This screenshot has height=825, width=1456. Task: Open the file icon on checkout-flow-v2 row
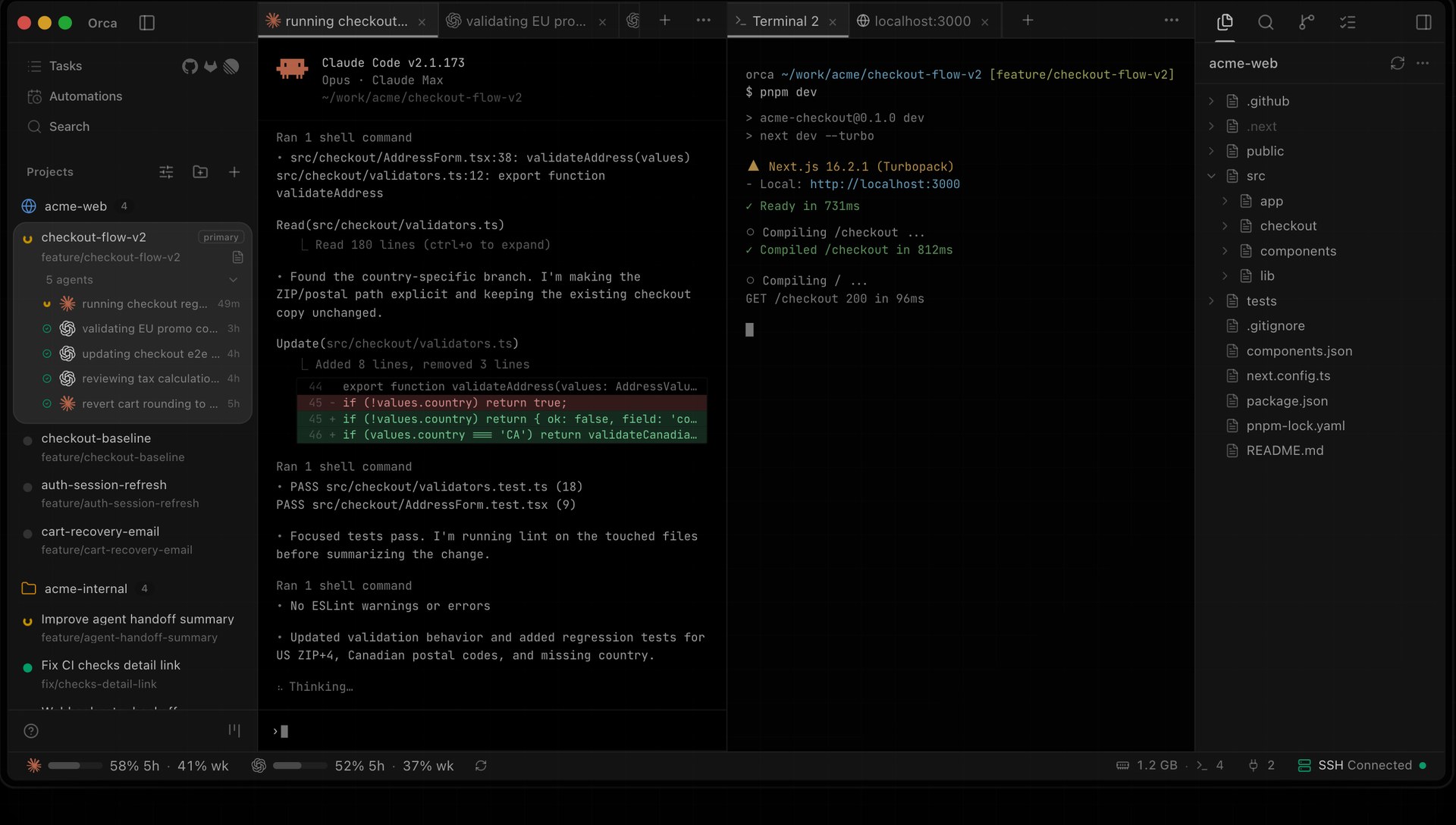point(237,257)
